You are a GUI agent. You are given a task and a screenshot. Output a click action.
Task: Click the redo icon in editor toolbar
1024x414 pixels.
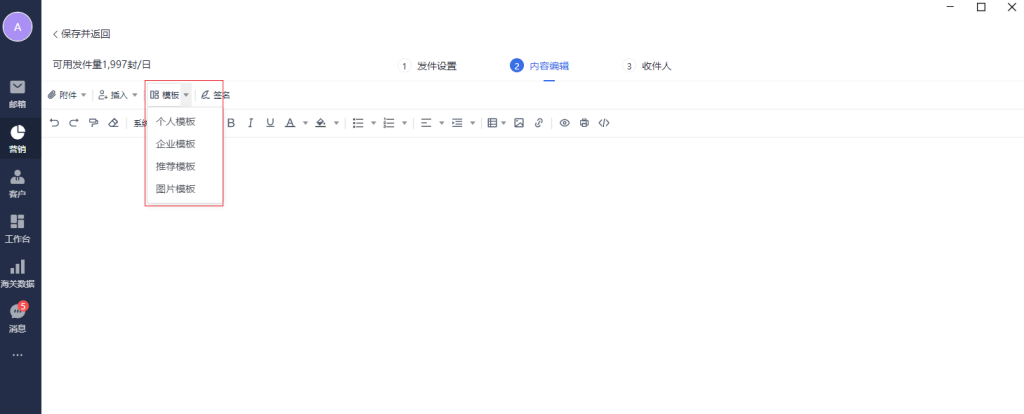73,123
